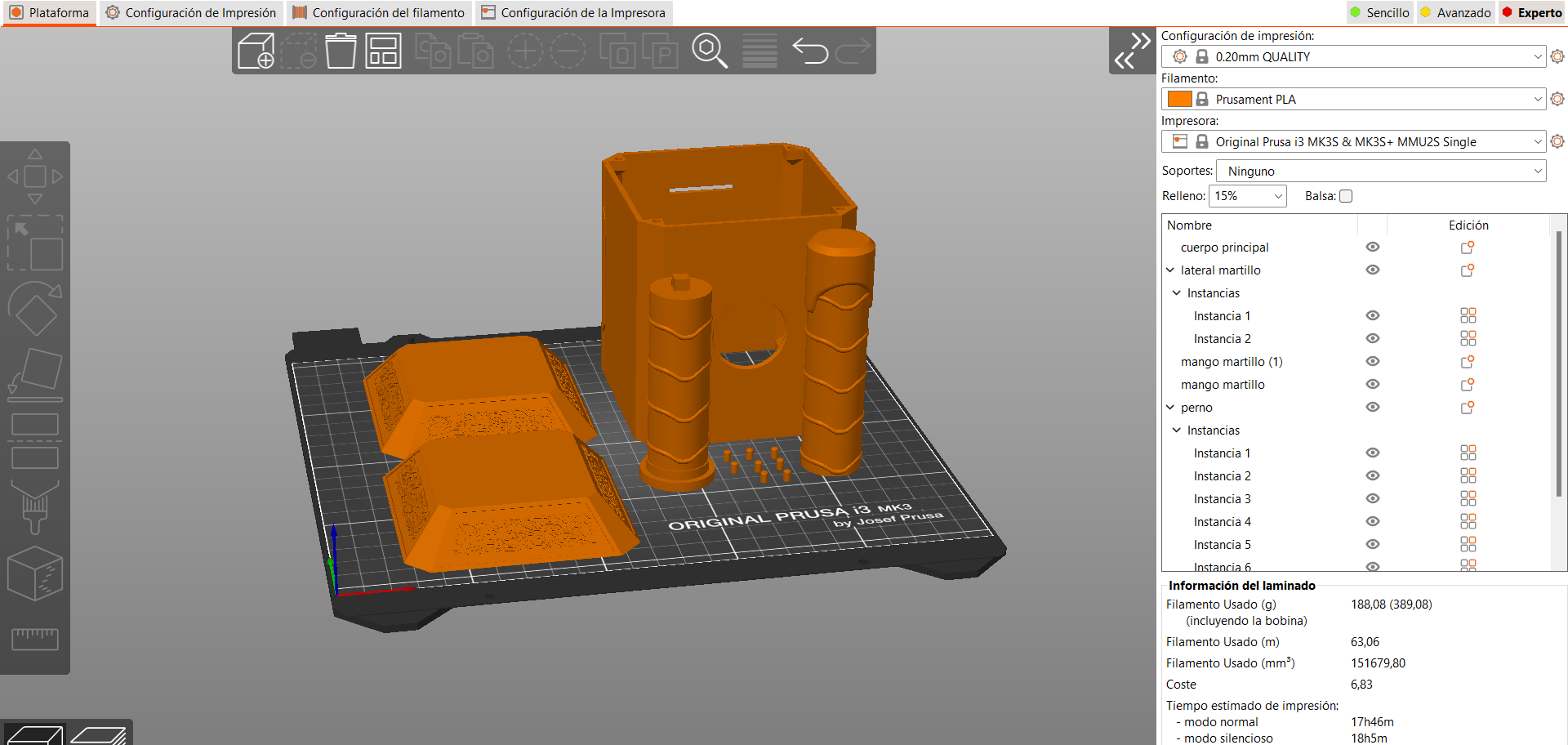
Task: Collapse the right sidebar with arrows icon
Action: (1133, 51)
